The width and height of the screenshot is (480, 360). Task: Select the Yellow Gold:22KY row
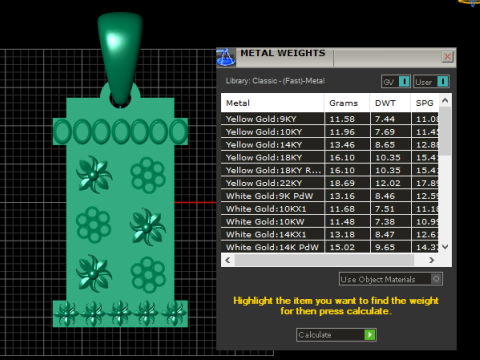(330, 183)
